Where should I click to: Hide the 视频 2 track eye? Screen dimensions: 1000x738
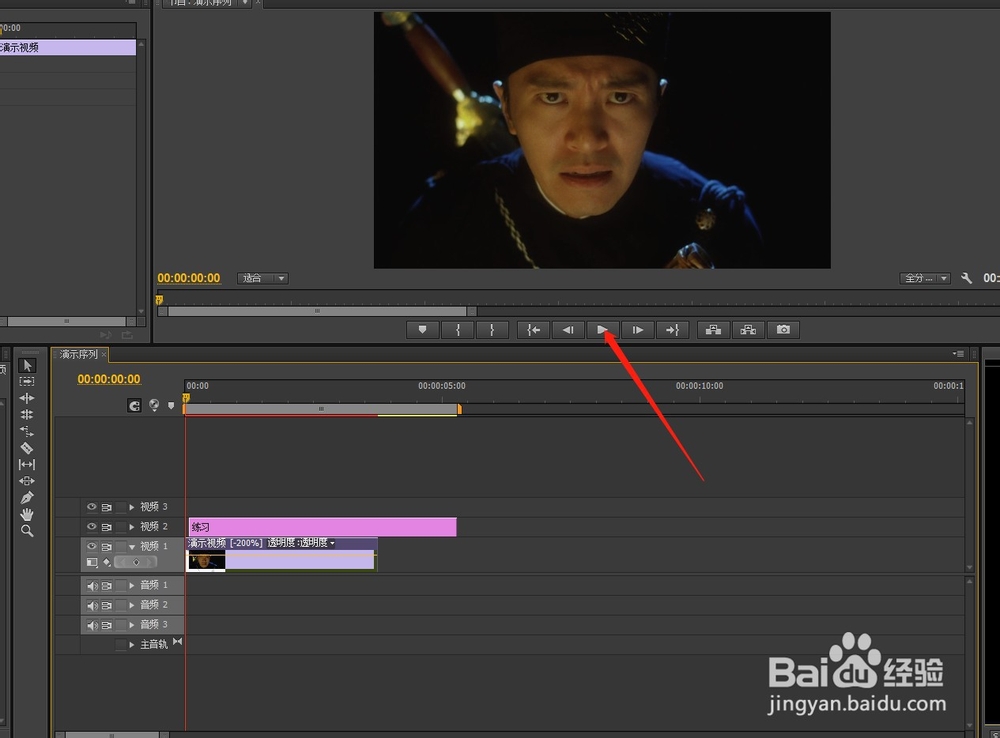(91, 526)
